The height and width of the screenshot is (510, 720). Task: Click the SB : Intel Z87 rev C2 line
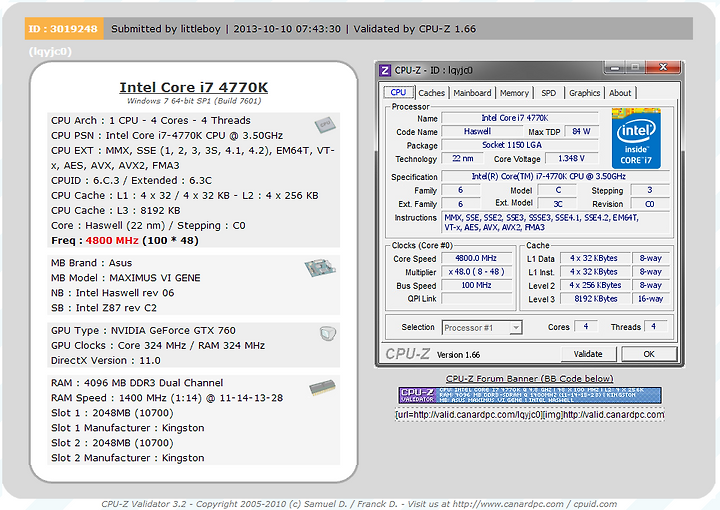tap(104, 308)
